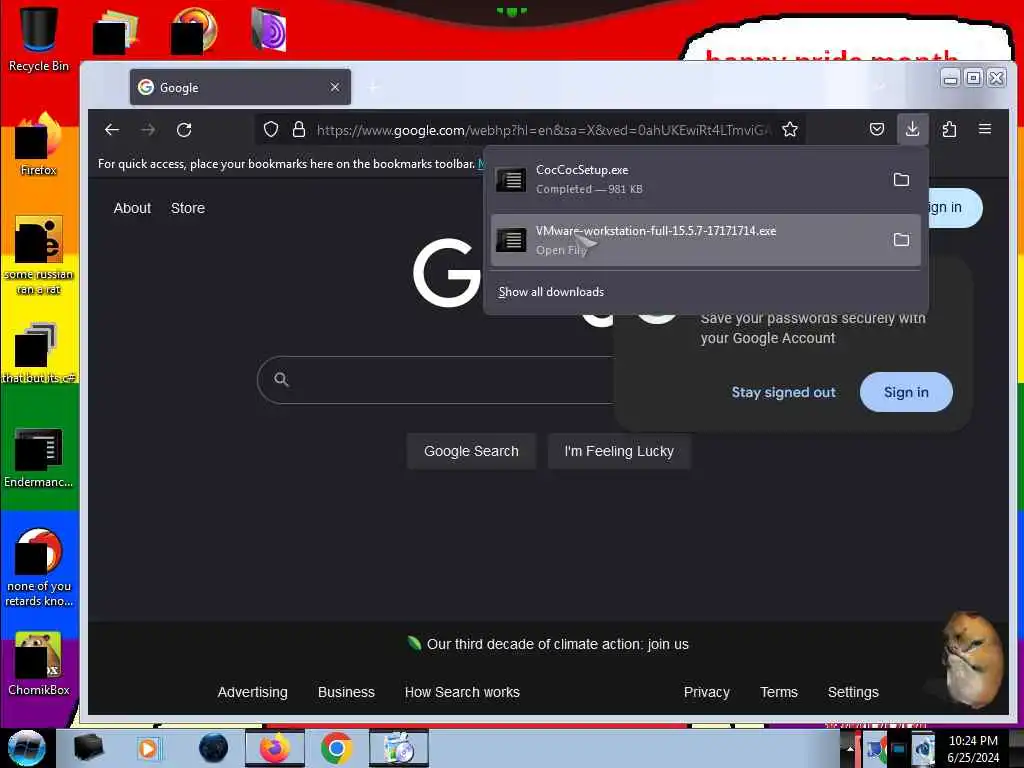Open the Firefox hamburger menu
The image size is (1024, 768).
click(x=985, y=129)
